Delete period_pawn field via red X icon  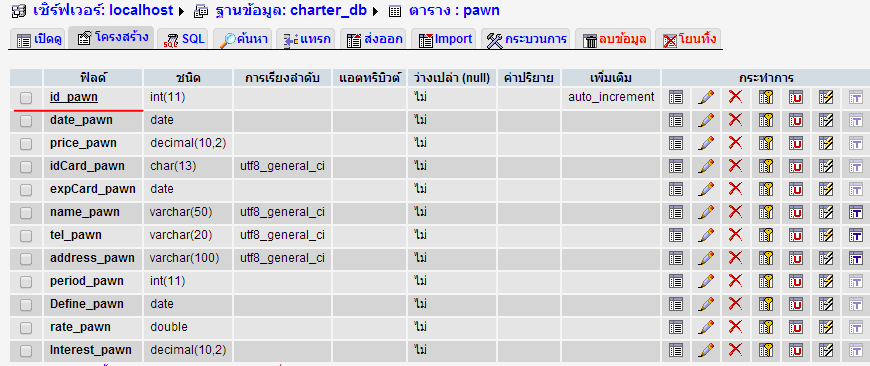(735, 281)
